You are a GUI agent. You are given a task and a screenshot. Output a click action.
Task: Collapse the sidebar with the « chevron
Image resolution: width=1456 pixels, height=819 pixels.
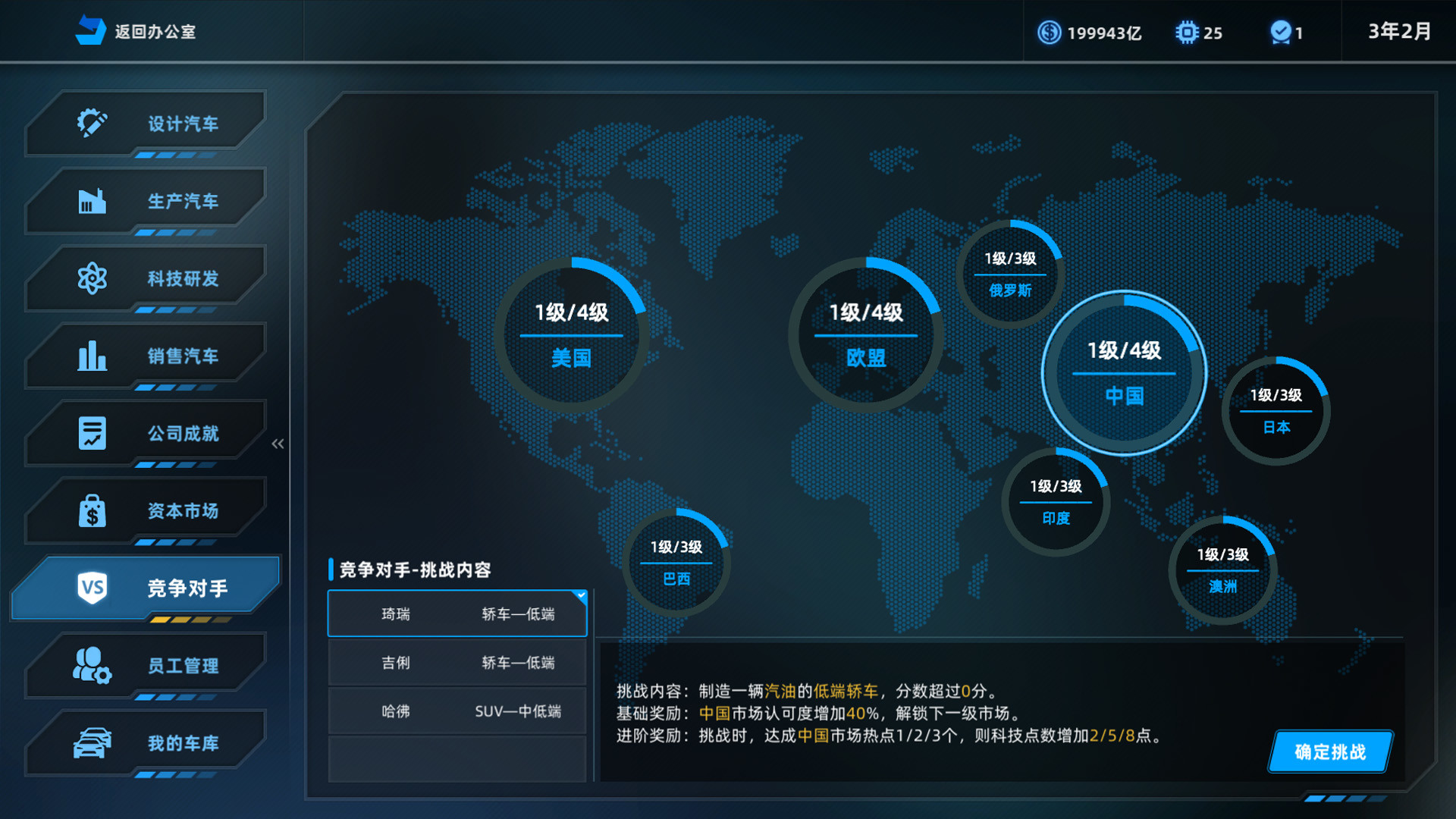[x=278, y=444]
